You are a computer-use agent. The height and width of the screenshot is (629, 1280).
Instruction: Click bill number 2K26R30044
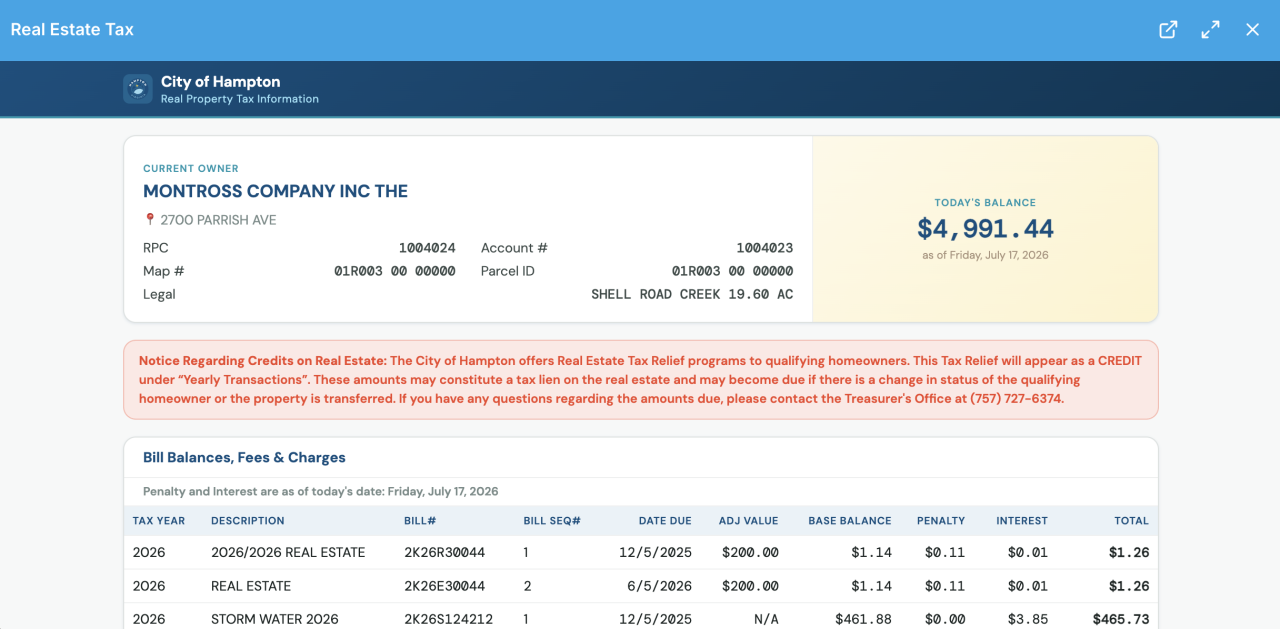[444, 552]
